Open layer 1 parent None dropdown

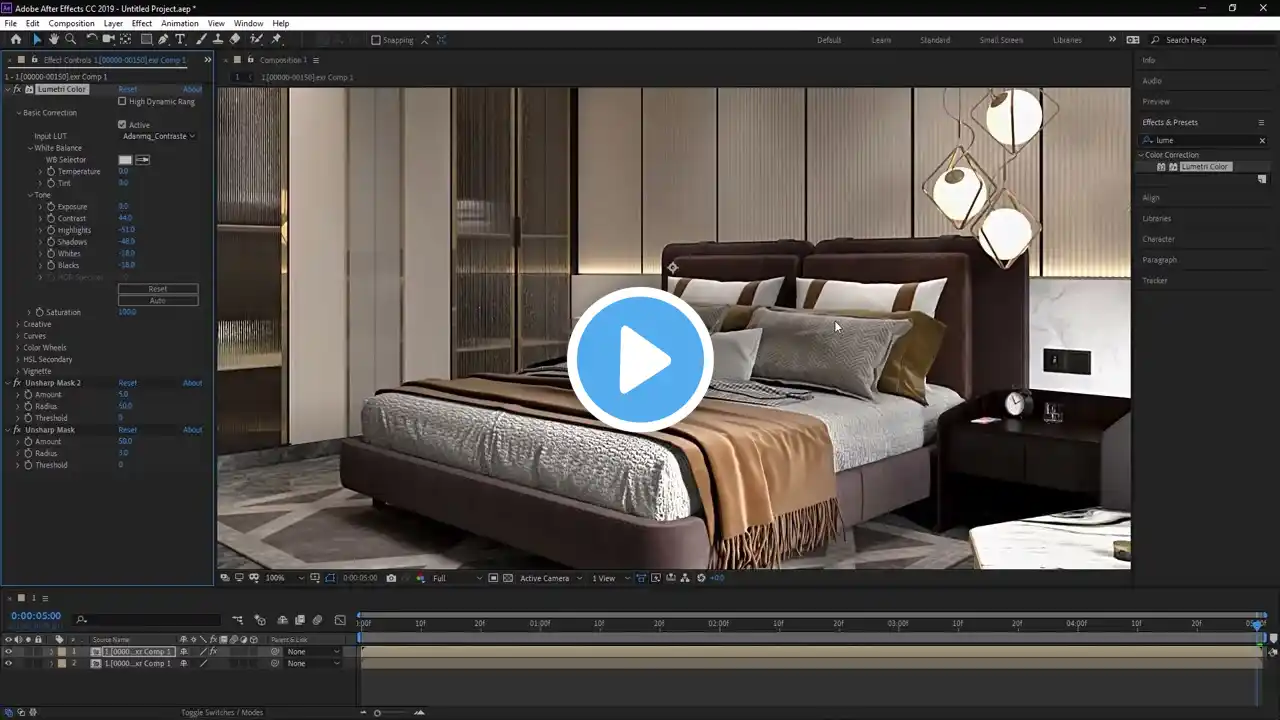pyautogui.click(x=313, y=652)
